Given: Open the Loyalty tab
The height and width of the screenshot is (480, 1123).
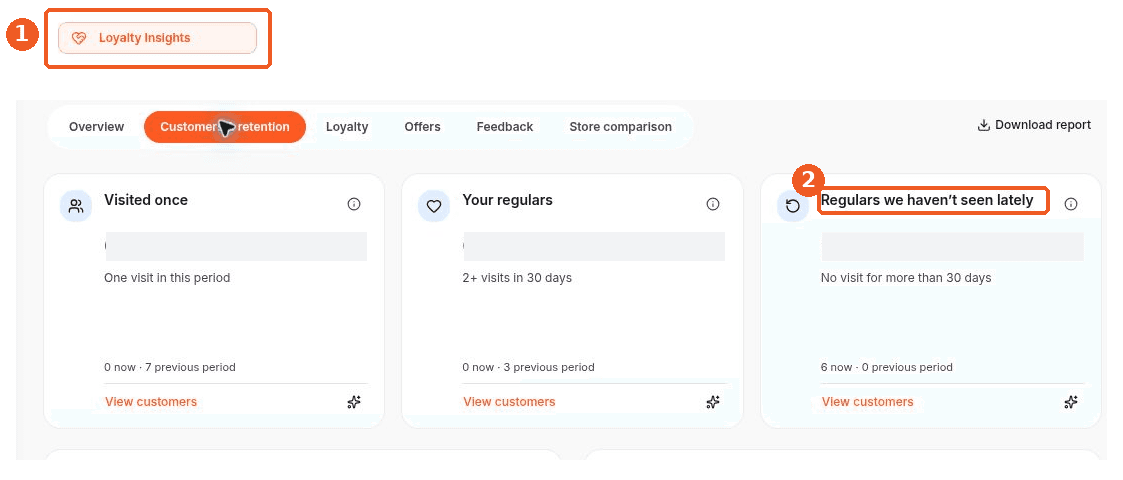Looking at the screenshot, I should 347,127.
